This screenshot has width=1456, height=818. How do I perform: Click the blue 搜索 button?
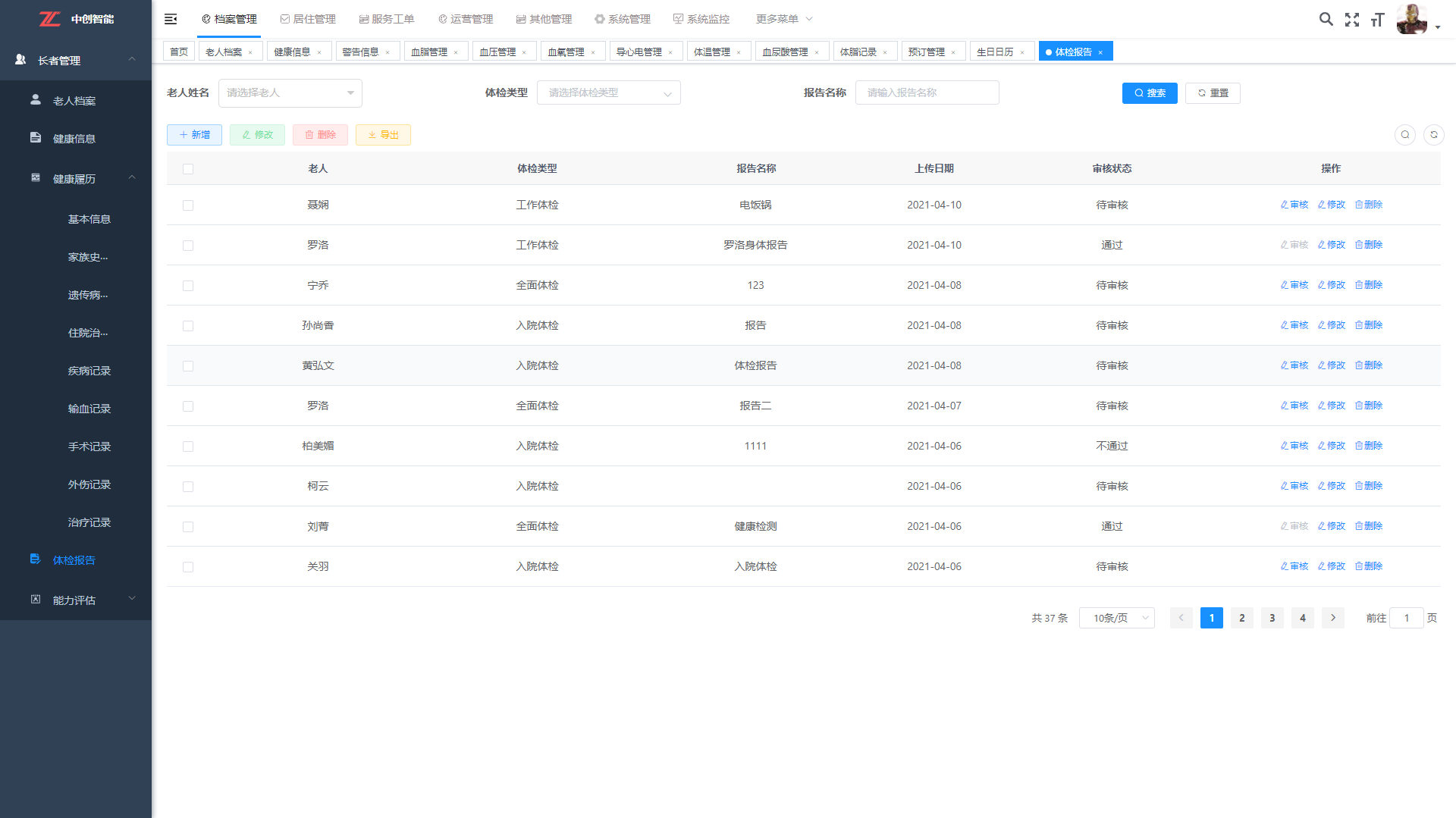tap(1149, 93)
